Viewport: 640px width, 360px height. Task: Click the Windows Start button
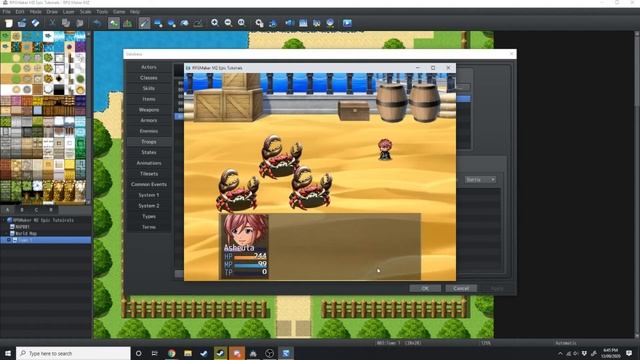point(8,353)
